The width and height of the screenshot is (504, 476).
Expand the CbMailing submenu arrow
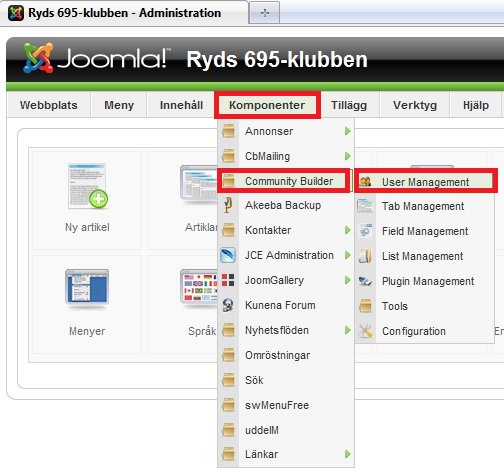pyautogui.click(x=348, y=156)
